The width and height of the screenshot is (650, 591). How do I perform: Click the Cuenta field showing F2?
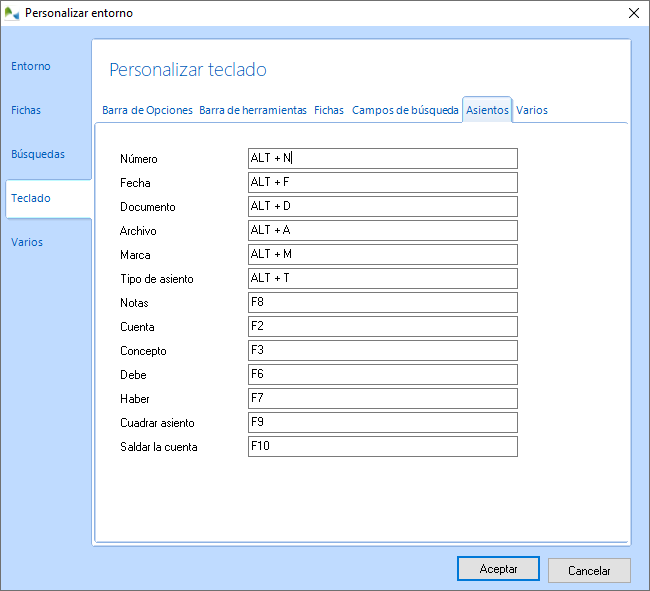[x=382, y=326]
